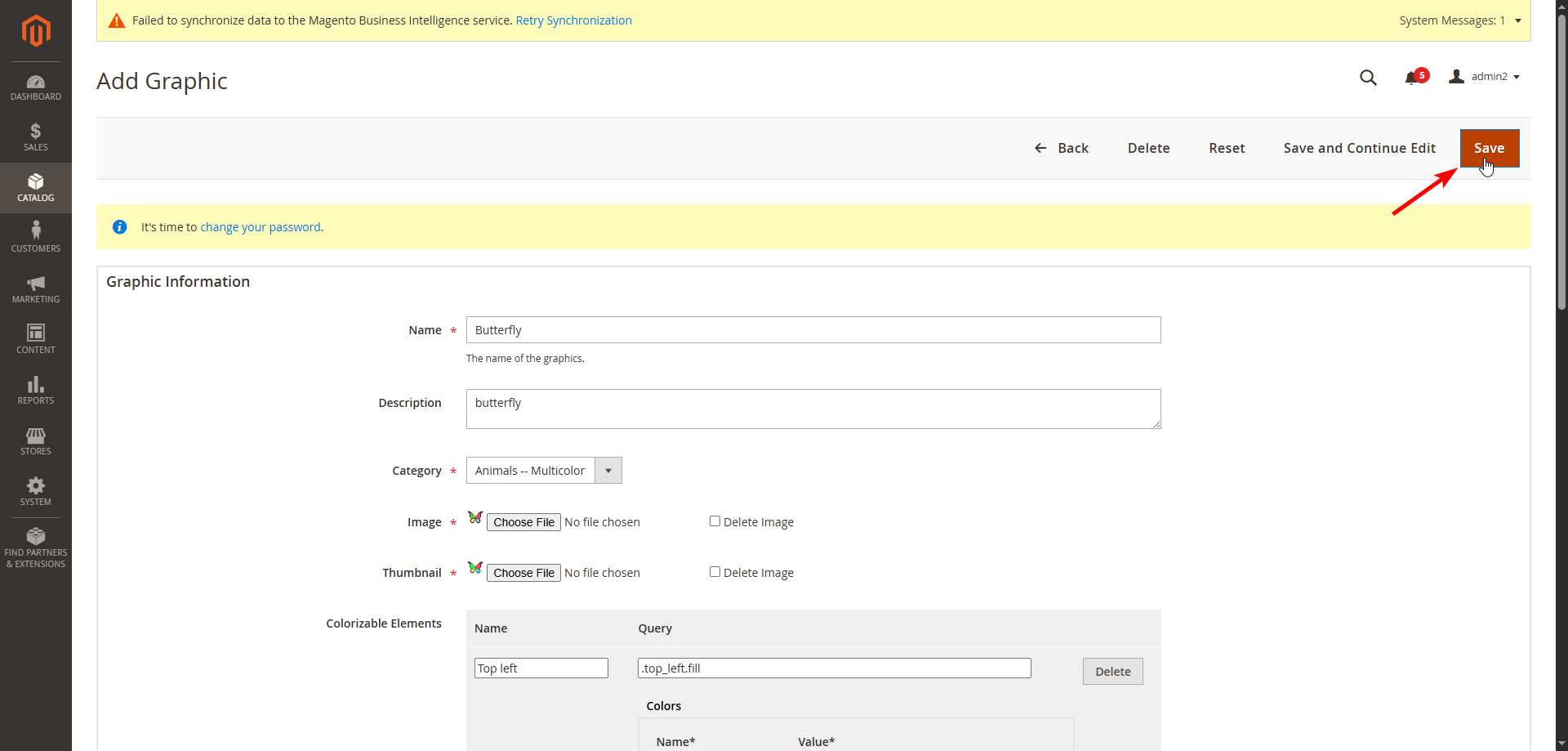Click Choose File for Thumbnail
Screen dimensions: 1568x751
tap(523, 573)
